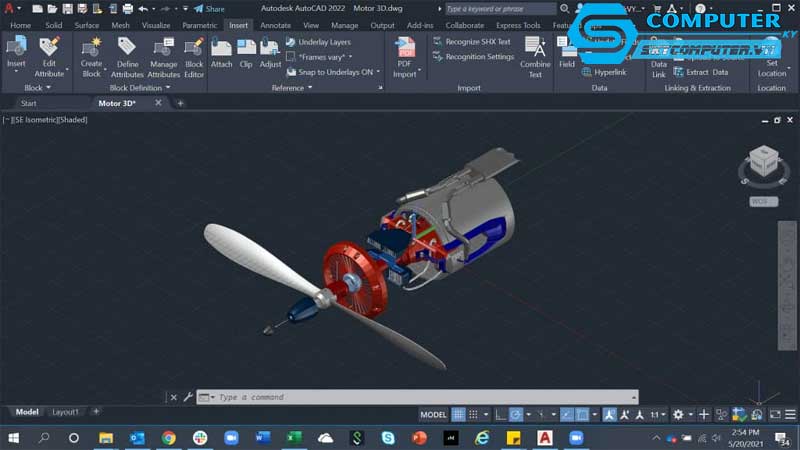Viewport: 800px width, 450px height.
Task: Click the Create Block icon
Action: tap(91, 46)
